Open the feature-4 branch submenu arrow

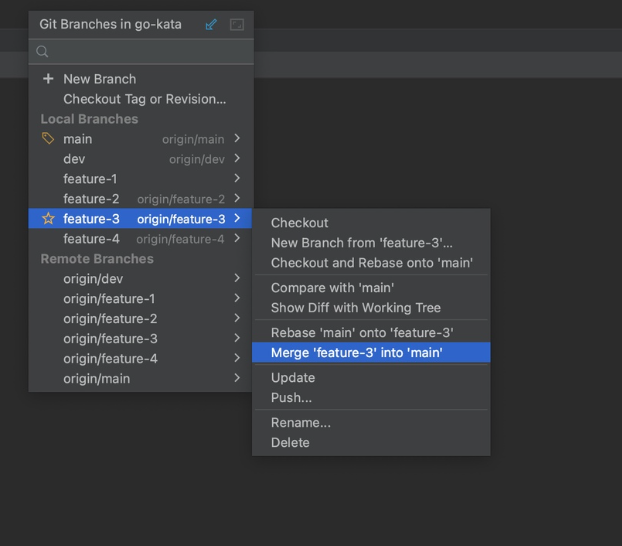tap(237, 239)
